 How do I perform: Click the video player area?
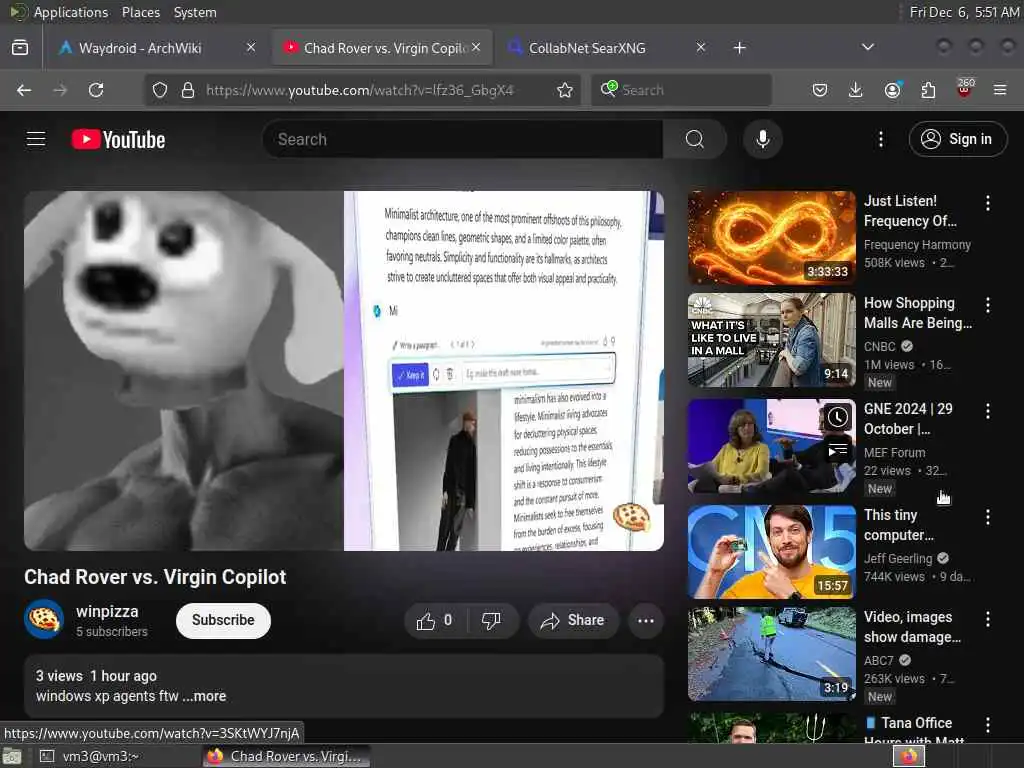pos(344,370)
